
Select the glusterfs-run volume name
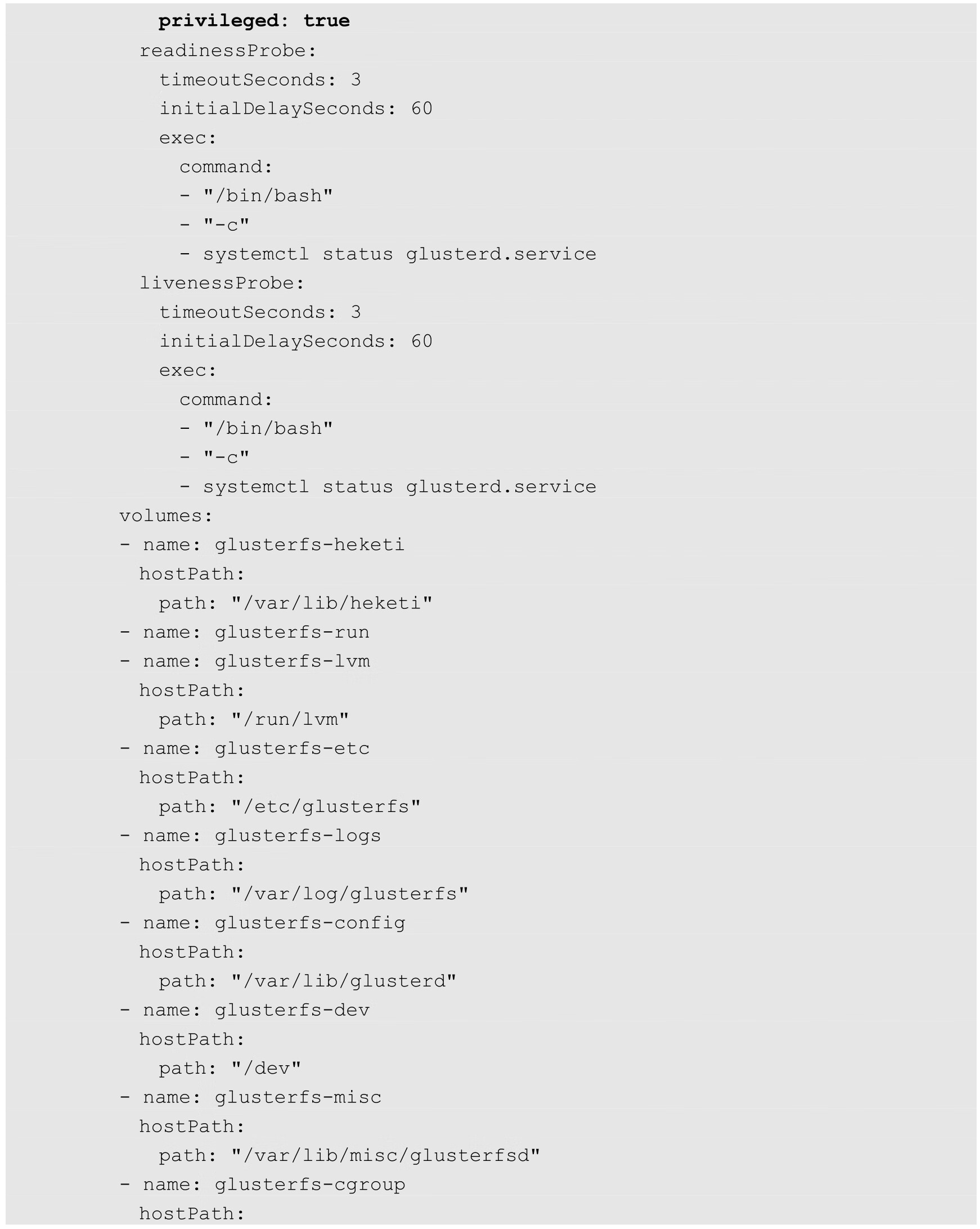click(x=292, y=632)
